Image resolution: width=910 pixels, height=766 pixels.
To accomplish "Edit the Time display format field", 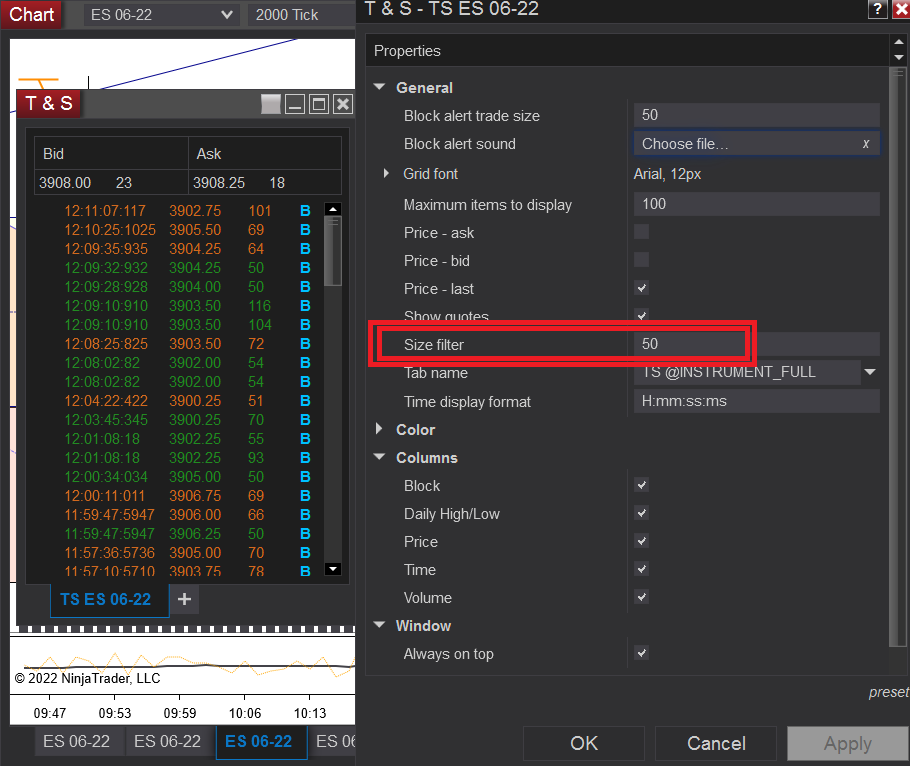I will (x=757, y=401).
